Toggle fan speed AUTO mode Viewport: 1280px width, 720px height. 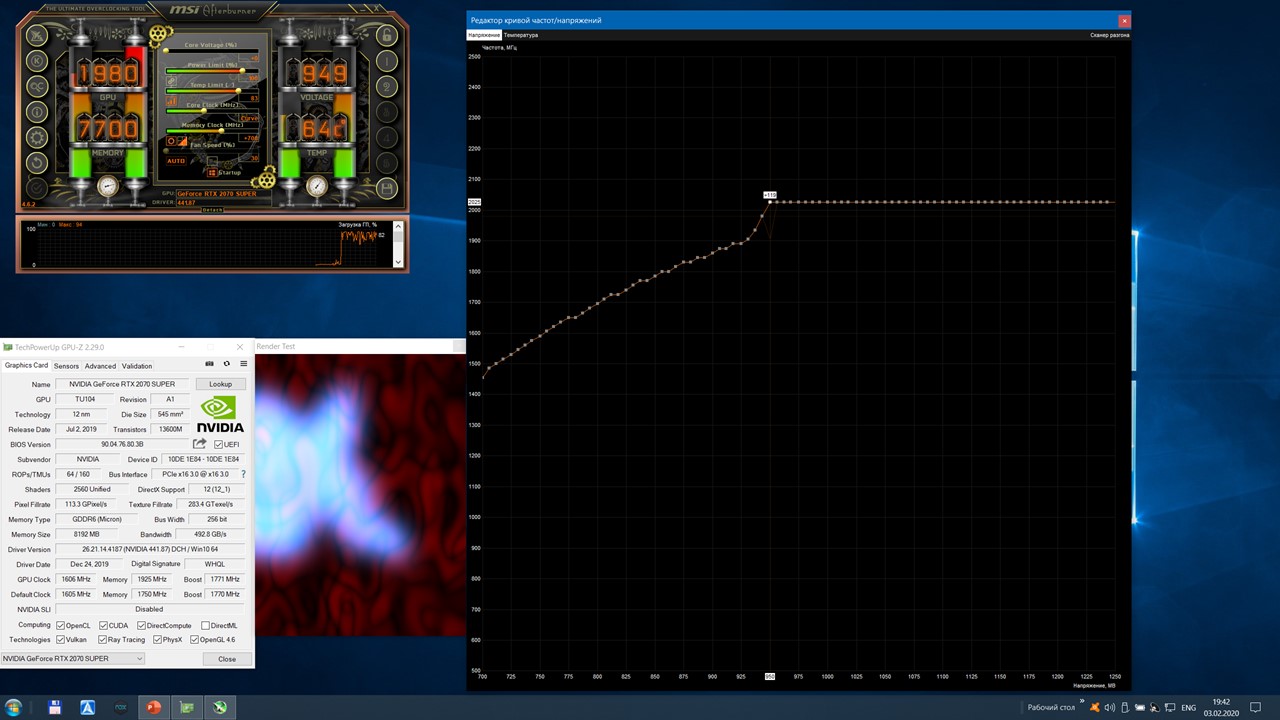[x=176, y=161]
